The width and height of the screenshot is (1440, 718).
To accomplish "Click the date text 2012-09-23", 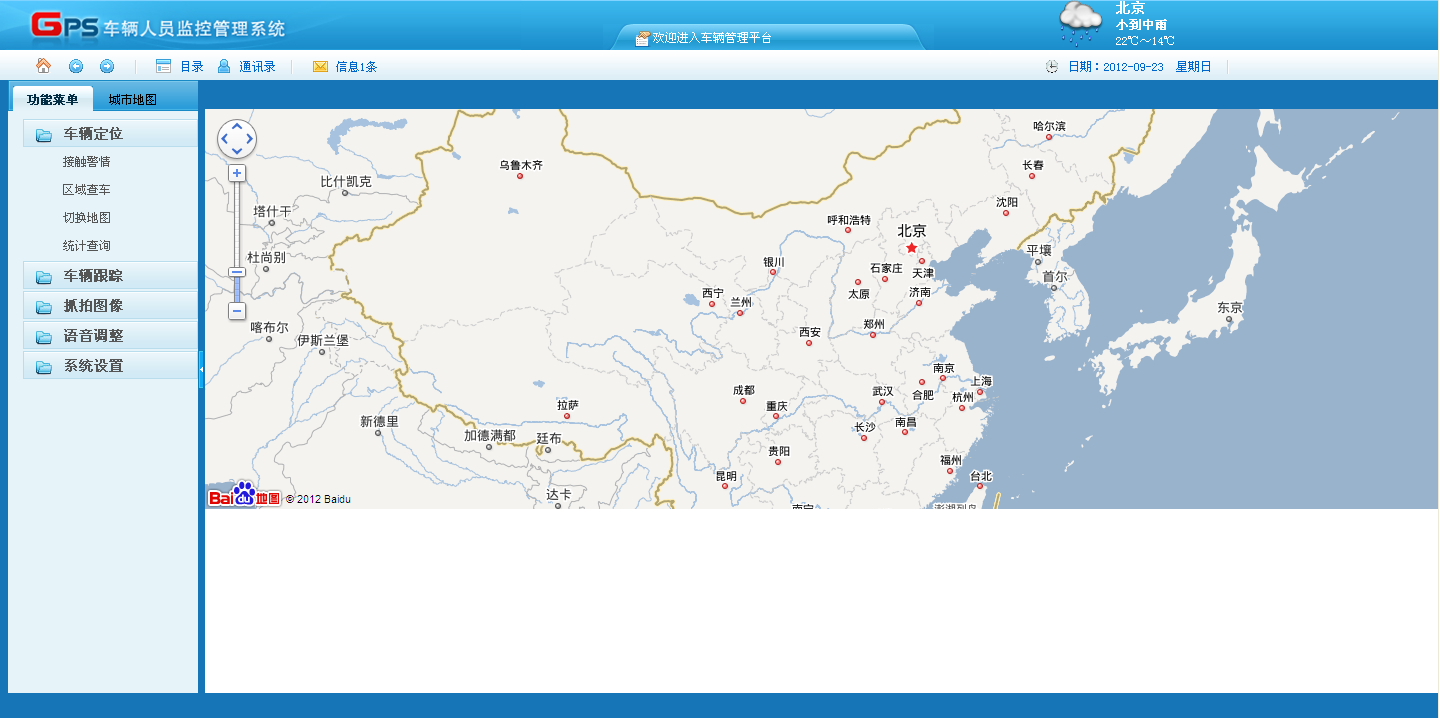I will [x=1133, y=67].
